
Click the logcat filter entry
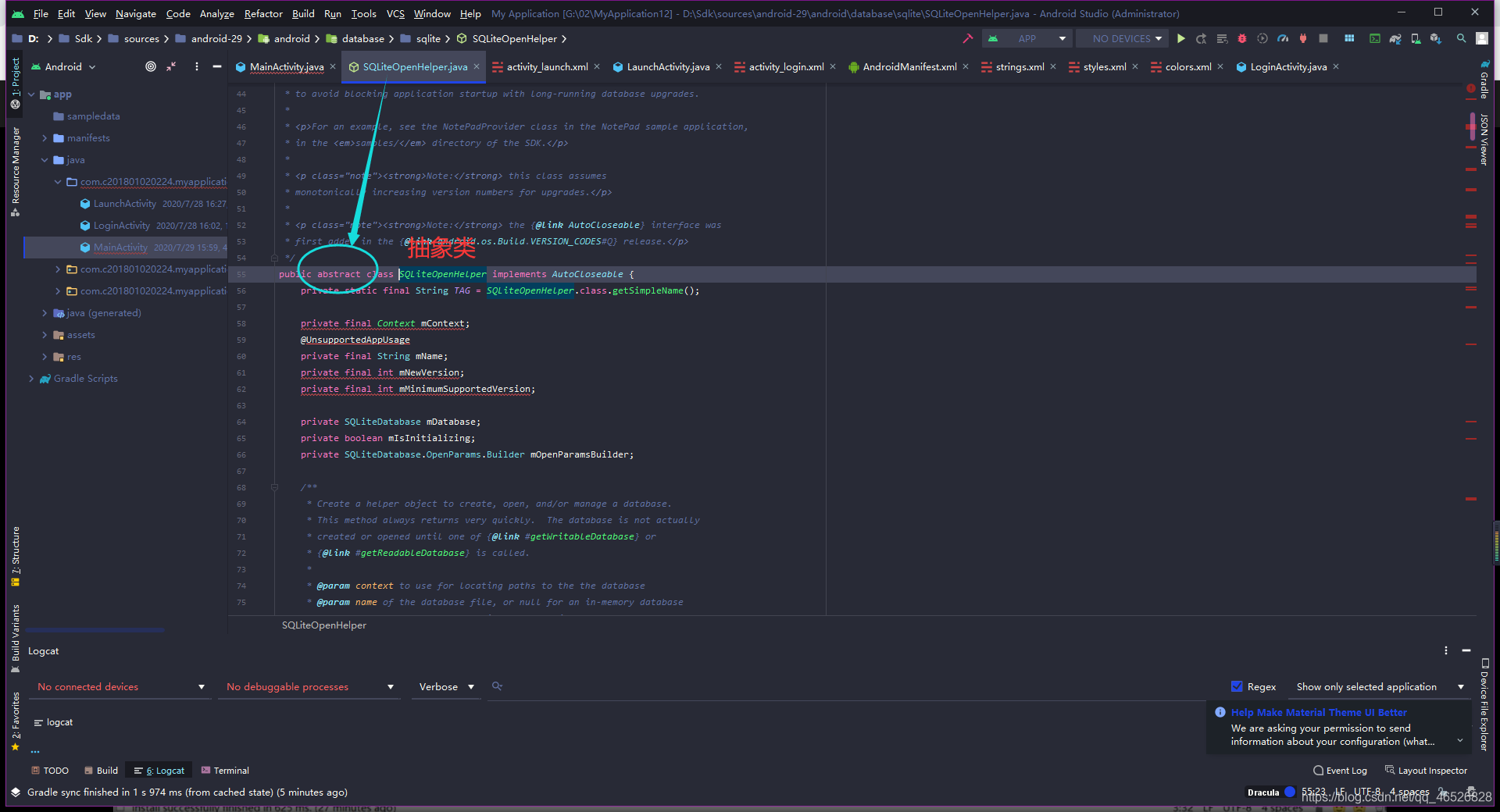coord(54,722)
